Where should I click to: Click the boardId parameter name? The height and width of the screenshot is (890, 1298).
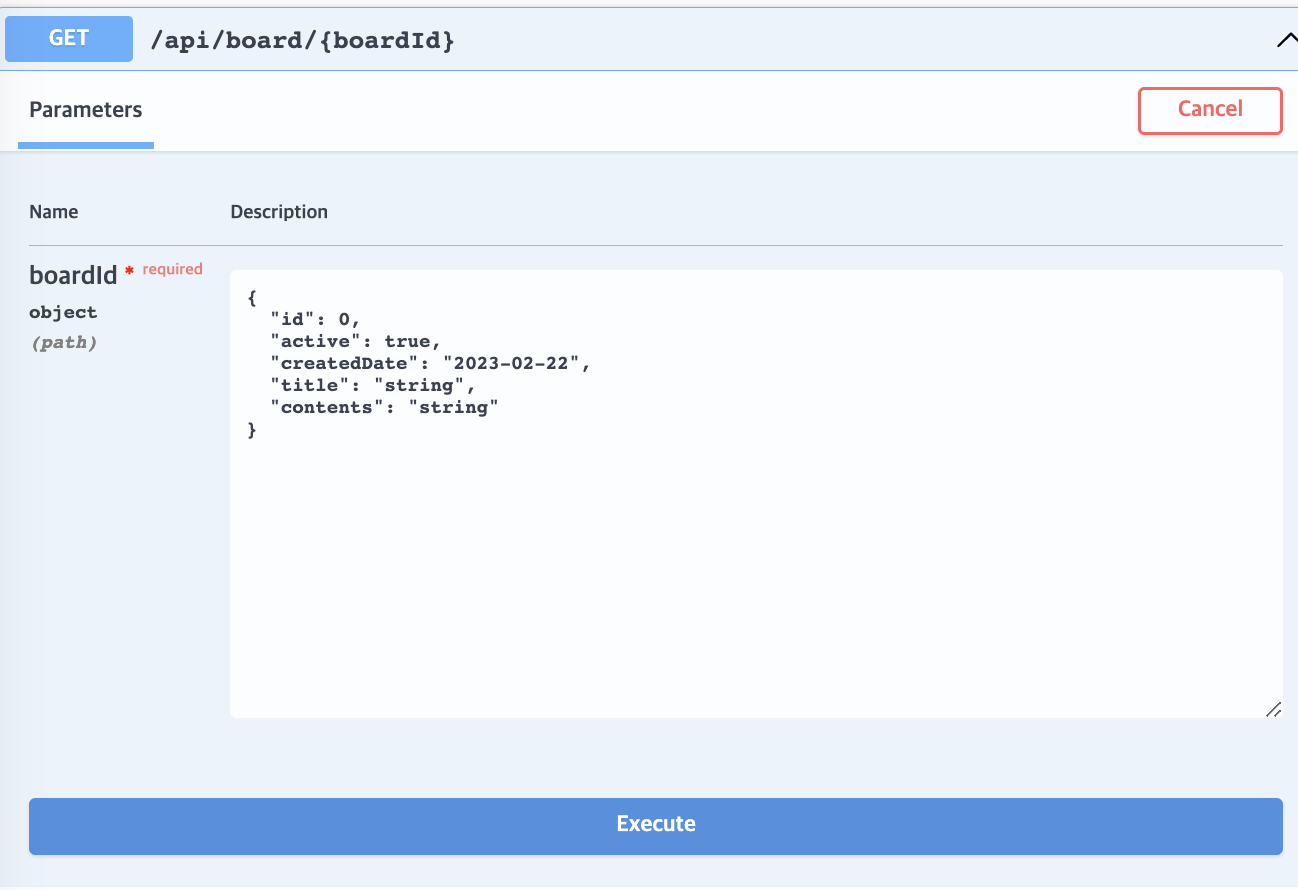(x=73, y=274)
